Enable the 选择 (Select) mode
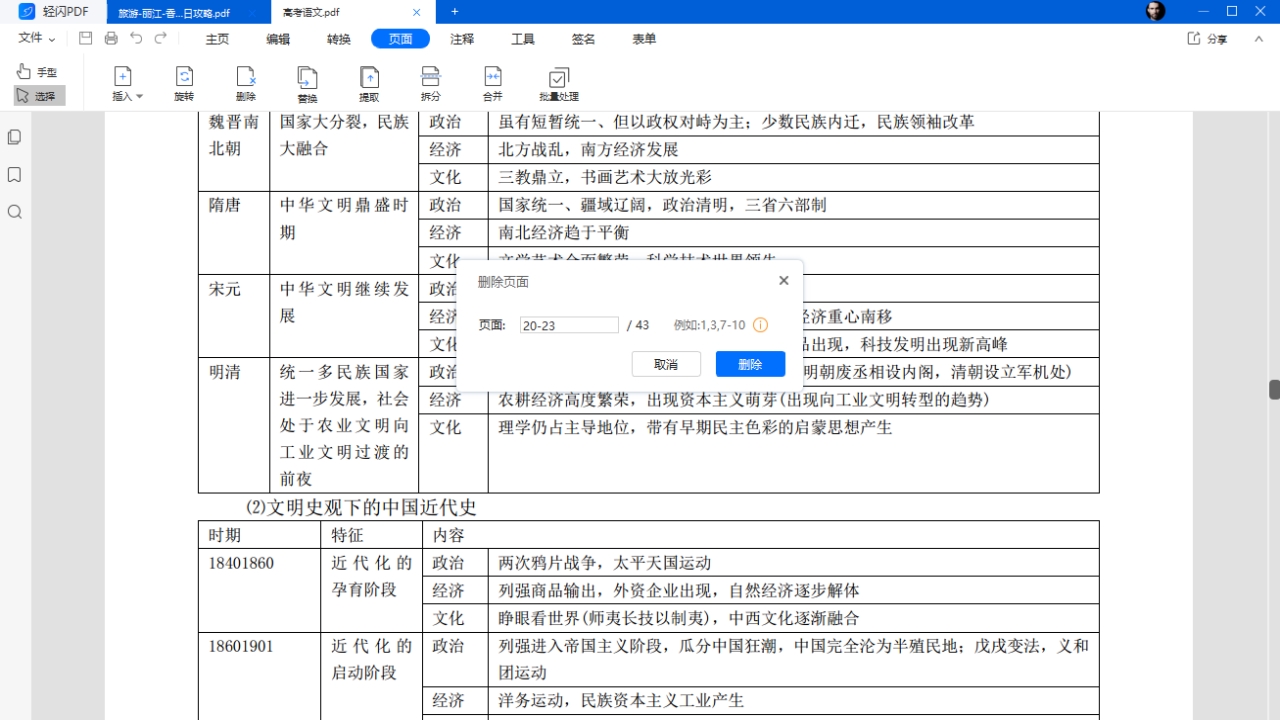Image resolution: width=1280 pixels, height=720 pixels. click(x=38, y=95)
